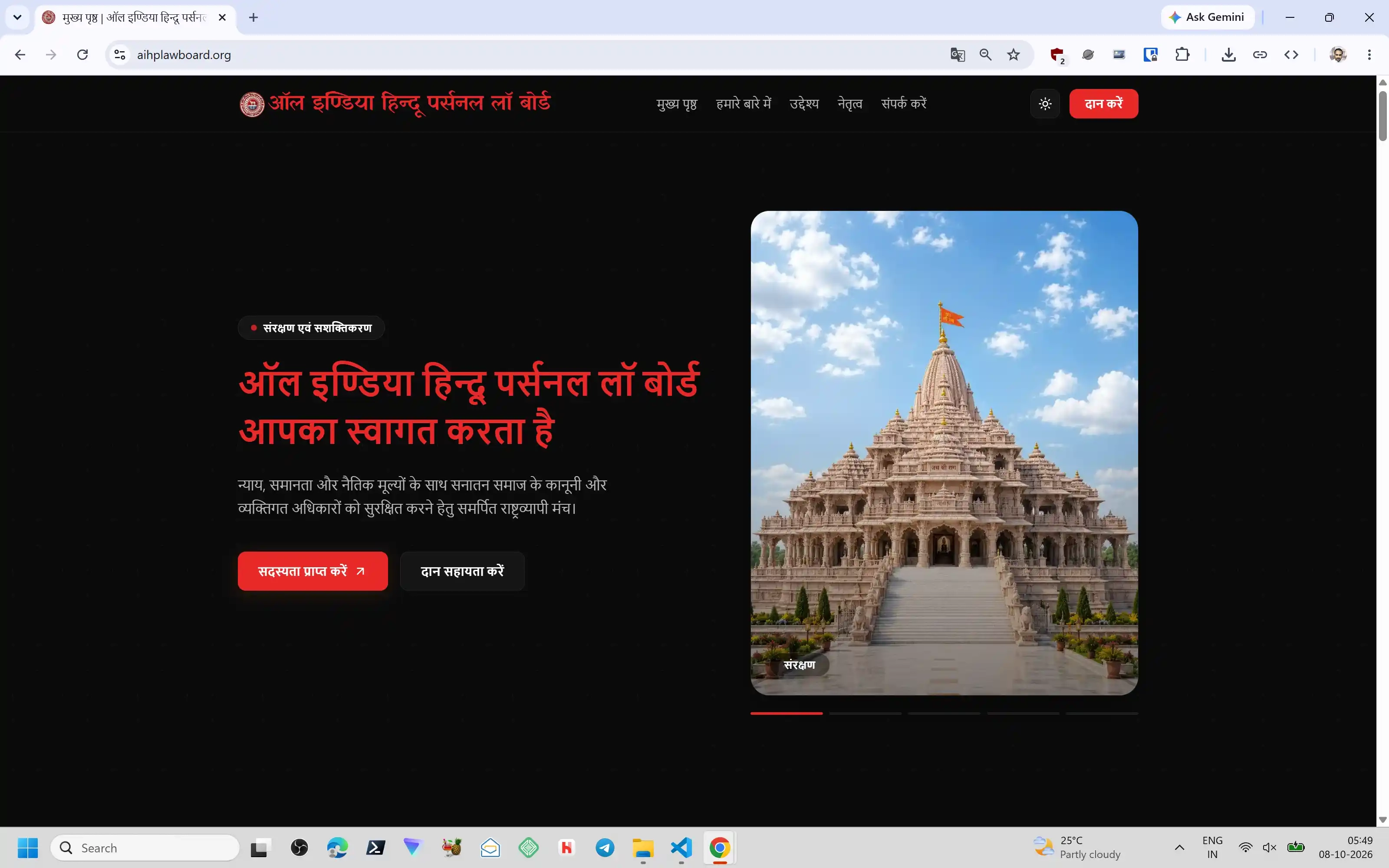Select the second carousel indicator bar
This screenshot has width=1389, height=868.
click(x=865, y=713)
